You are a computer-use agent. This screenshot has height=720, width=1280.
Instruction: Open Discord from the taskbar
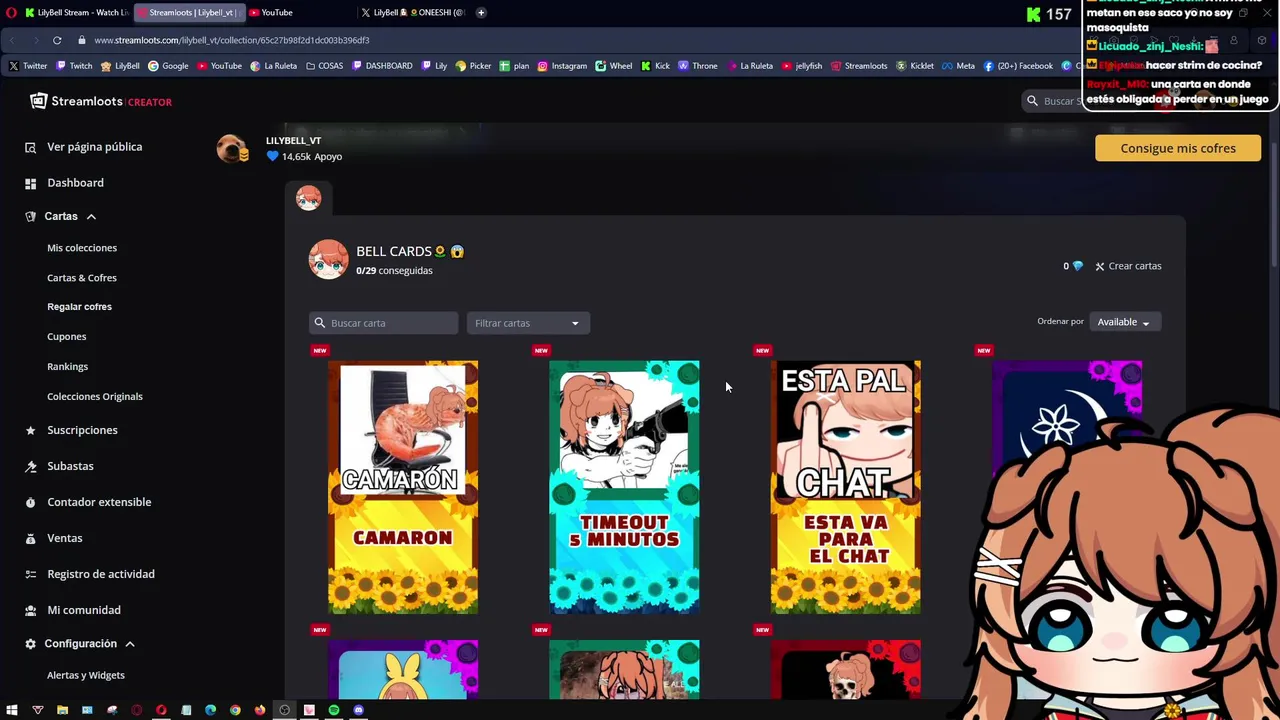[359, 710]
